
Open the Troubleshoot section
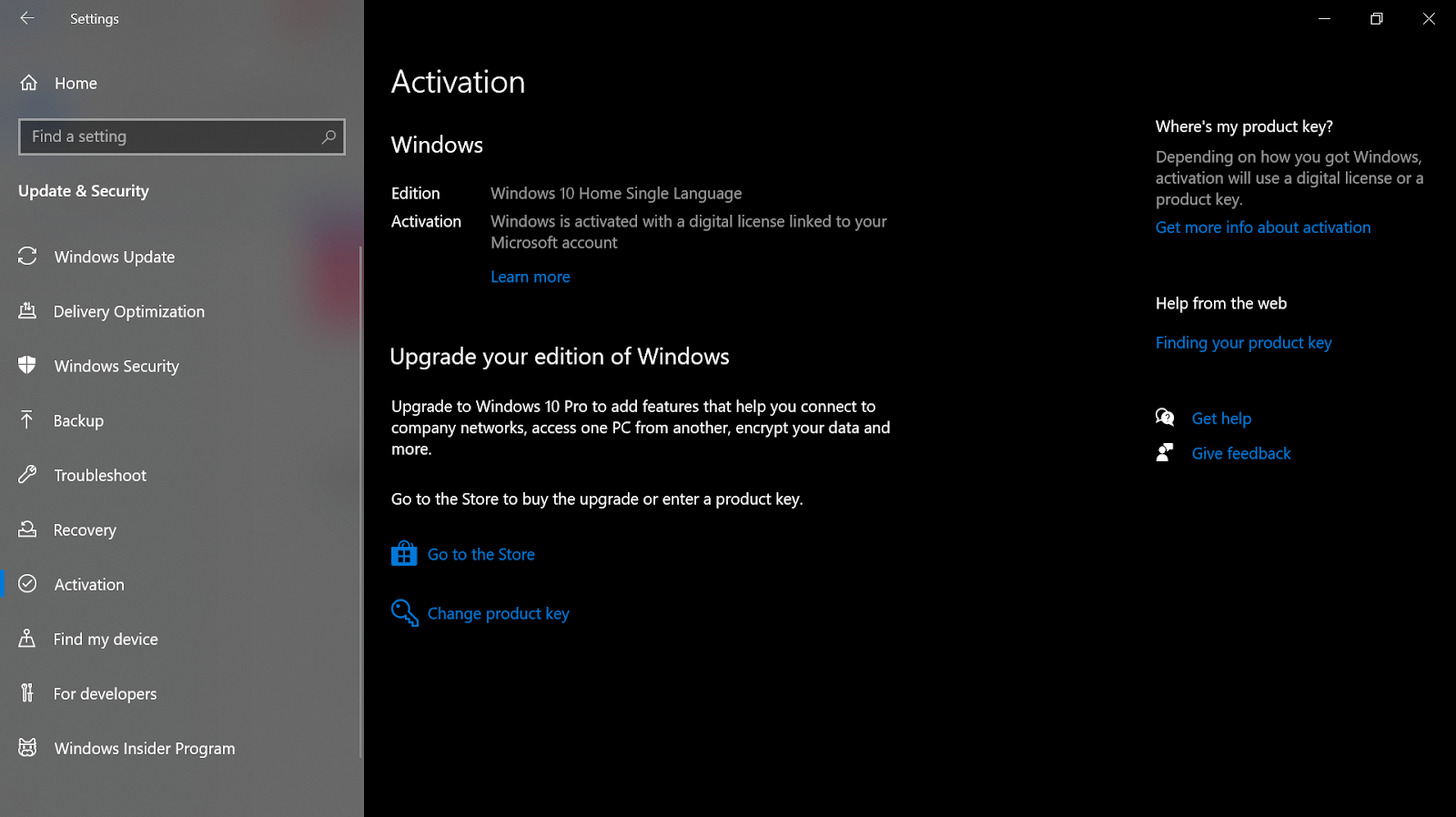click(x=100, y=476)
